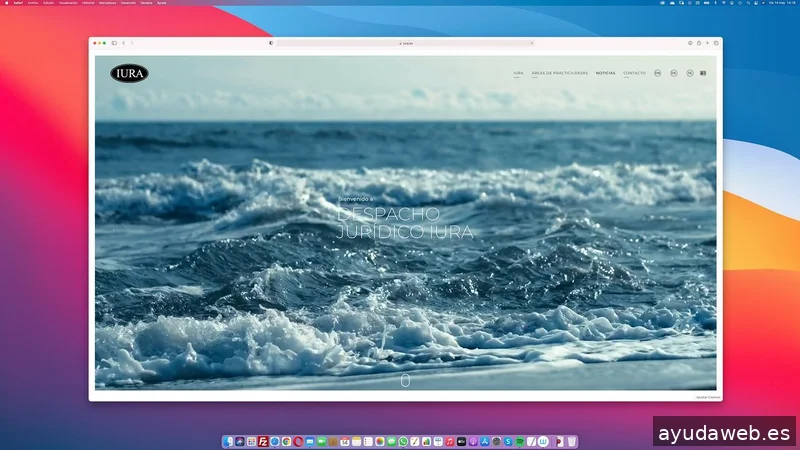Click the Safari address bar
The height and width of the screenshot is (450, 800).
pyautogui.click(x=405, y=43)
